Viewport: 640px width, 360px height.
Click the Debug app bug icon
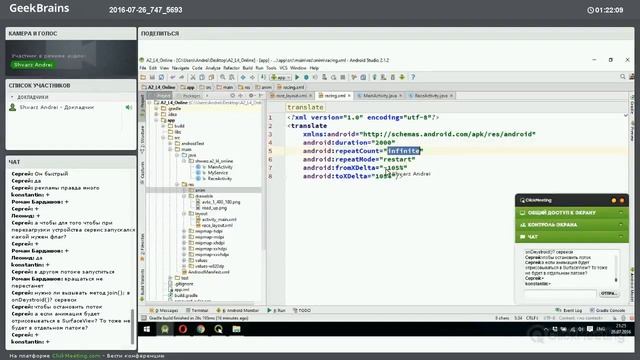[x=306, y=77]
